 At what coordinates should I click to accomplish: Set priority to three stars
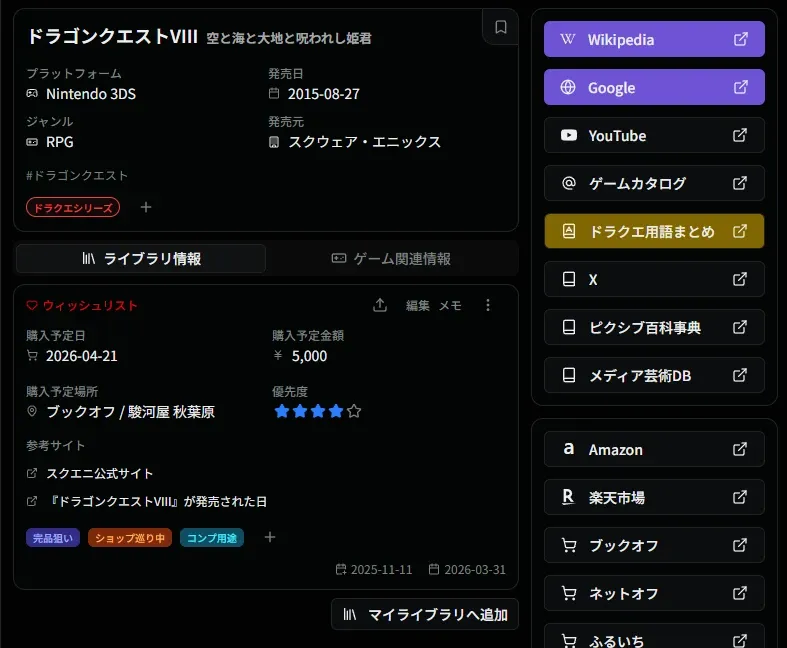pyautogui.click(x=318, y=412)
